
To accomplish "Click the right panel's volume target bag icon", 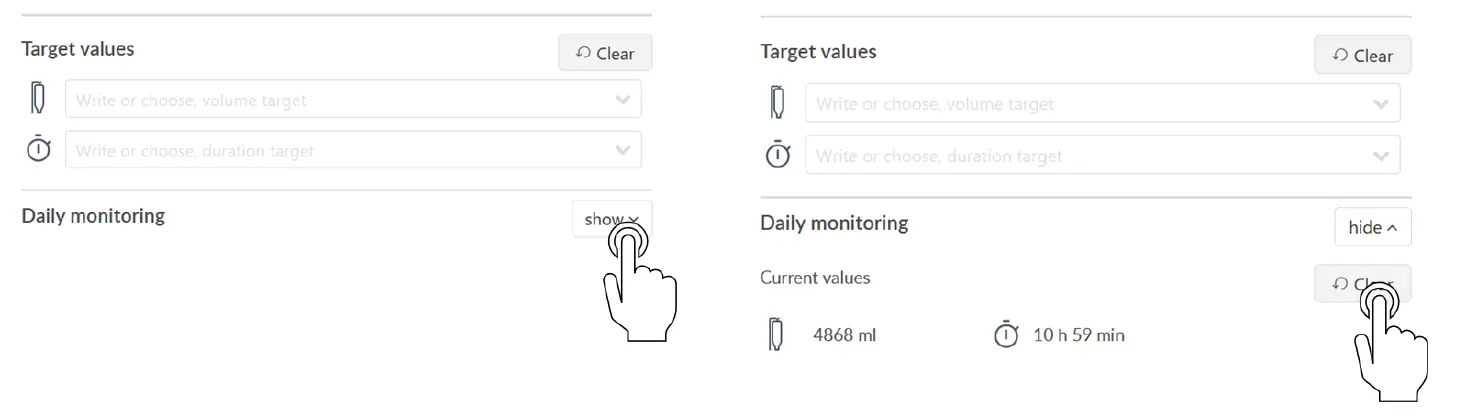I will (x=778, y=103).
